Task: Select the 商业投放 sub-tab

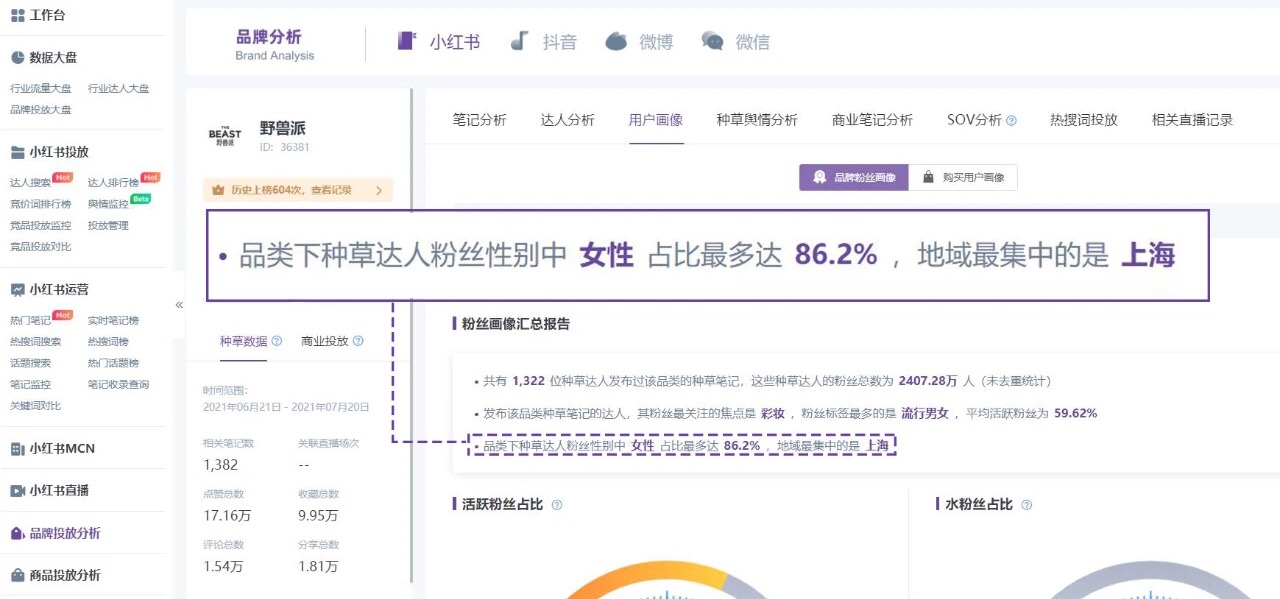Action: [x=325, y=341]
